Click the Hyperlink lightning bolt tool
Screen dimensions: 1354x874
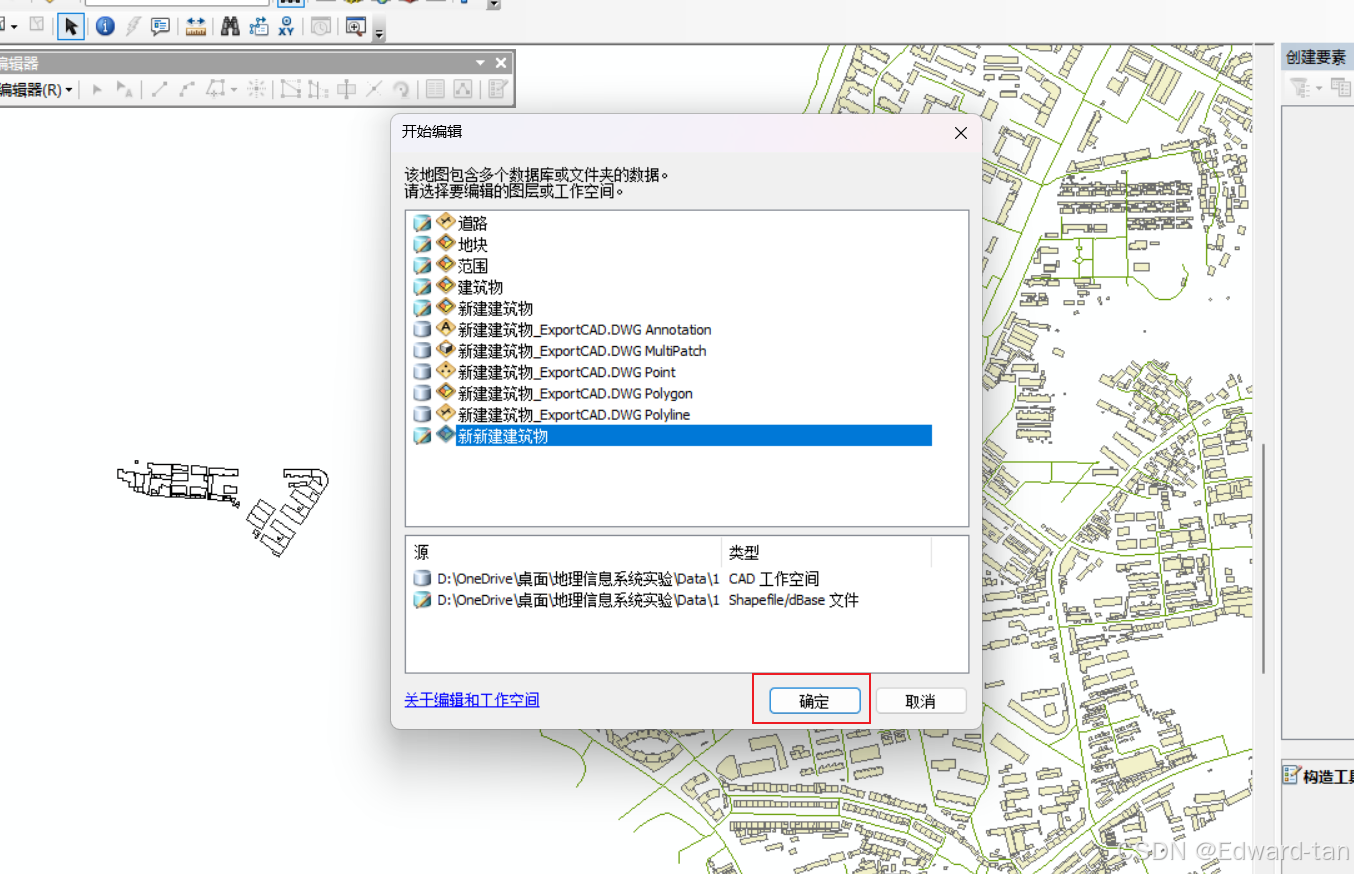(x=132, y=27)
